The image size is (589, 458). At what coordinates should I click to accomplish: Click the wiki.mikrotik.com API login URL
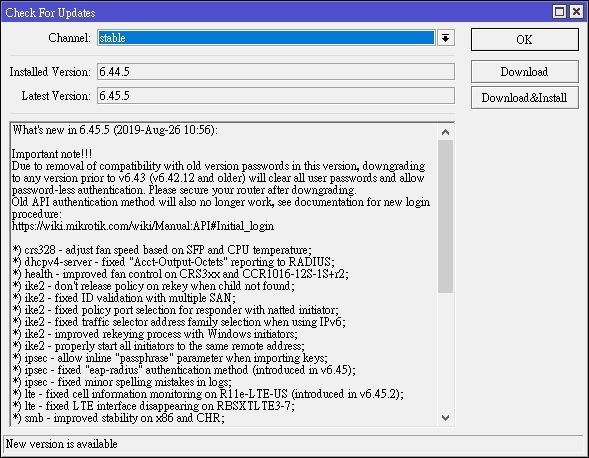pyautogui.click(x=143, y=226)
